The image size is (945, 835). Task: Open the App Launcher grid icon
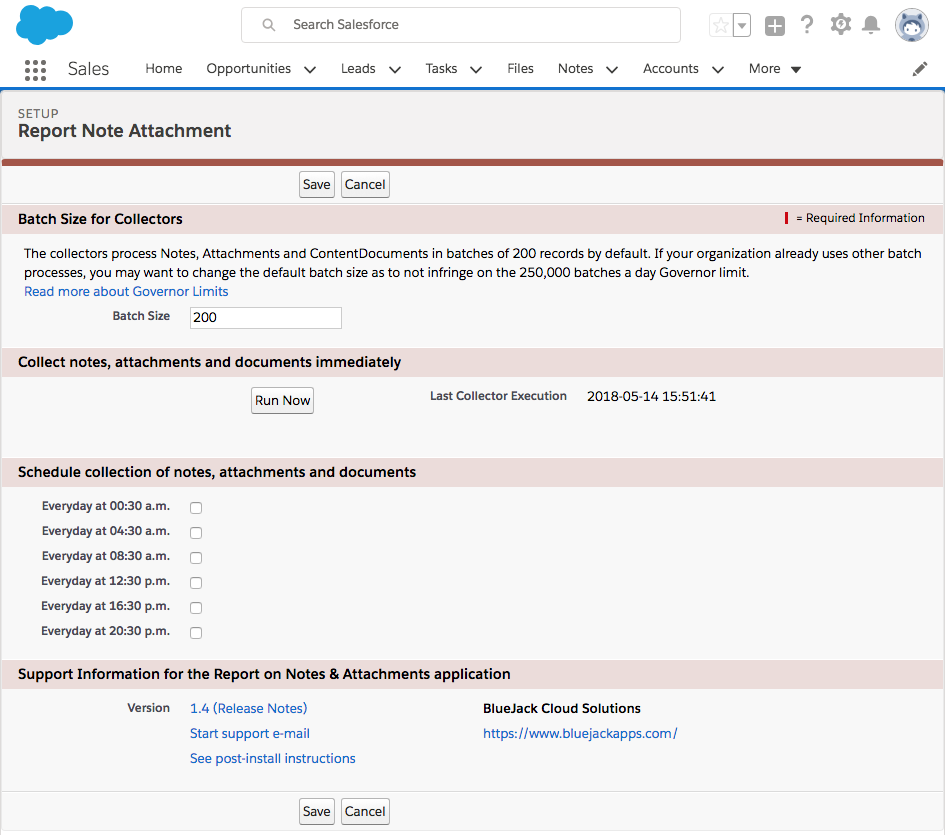36,70
